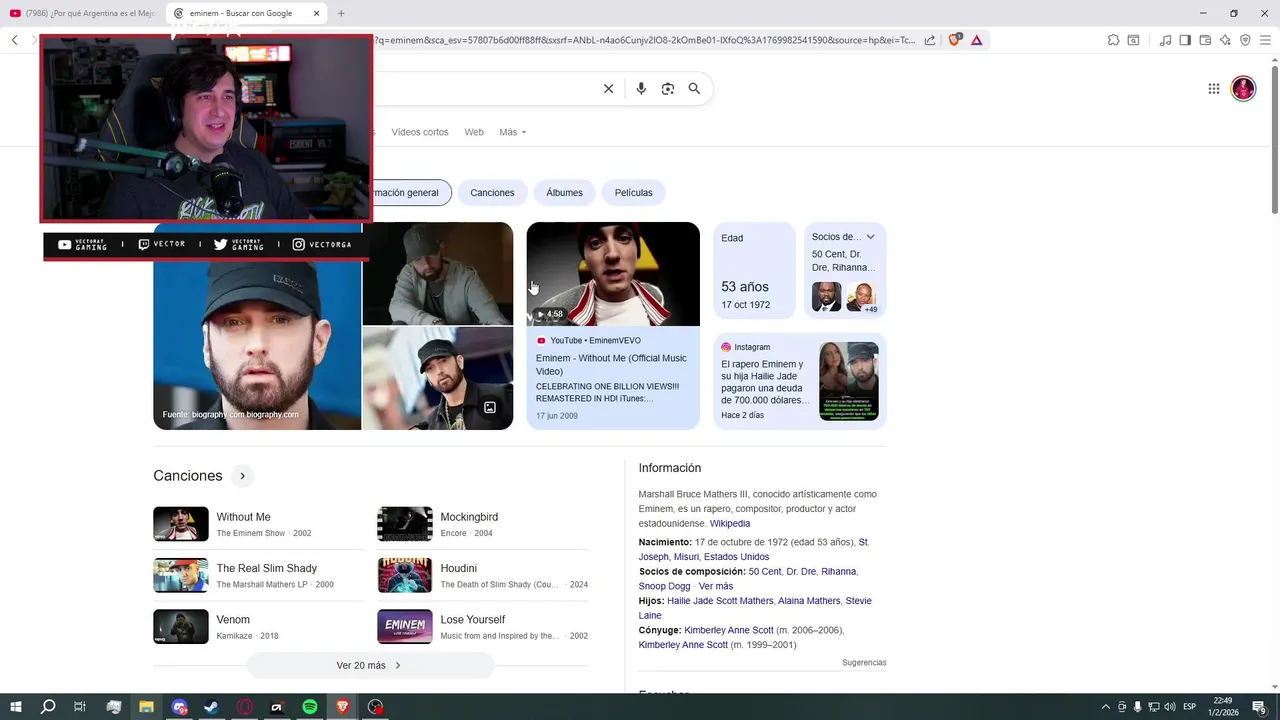The image size is (1280, 720).
Task: Switch to the Videos cortos search tab
Action: (420, 132)
